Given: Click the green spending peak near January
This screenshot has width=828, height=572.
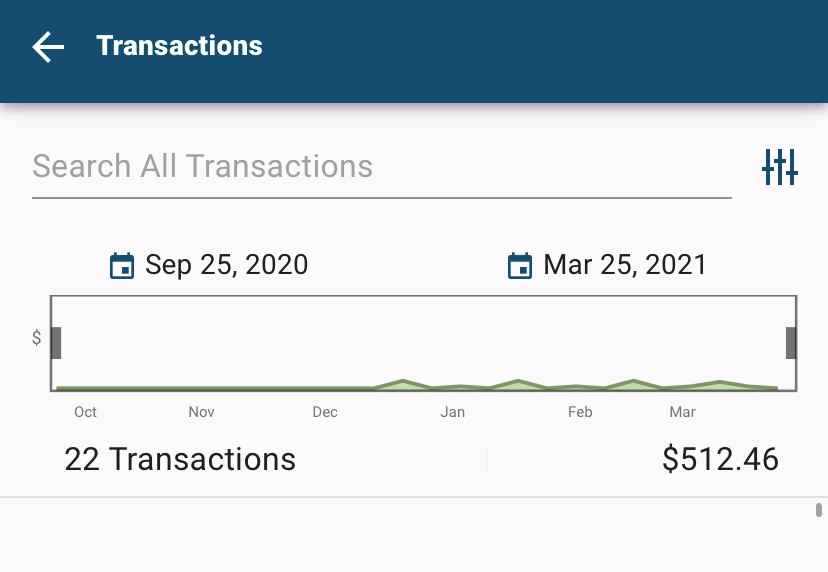Looking at the screenshot, I should coord(403,384).
